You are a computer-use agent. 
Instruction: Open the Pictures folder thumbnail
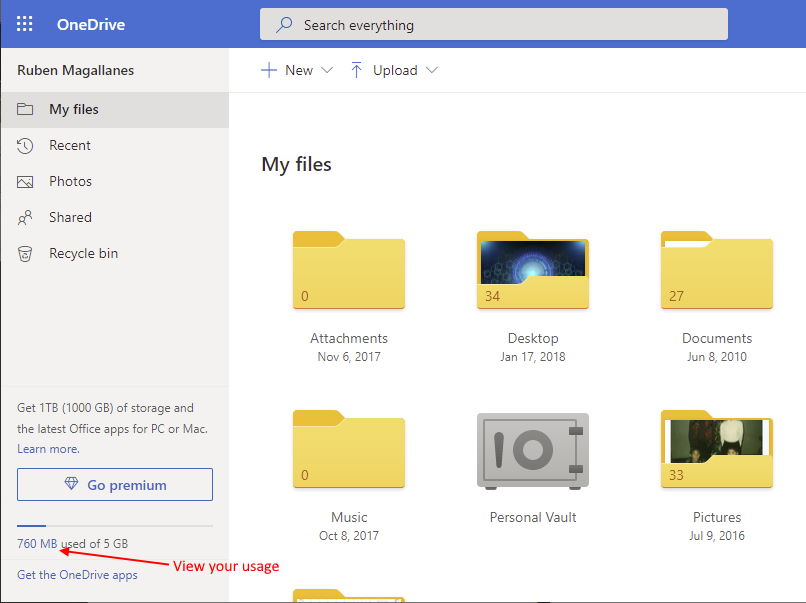717,449
